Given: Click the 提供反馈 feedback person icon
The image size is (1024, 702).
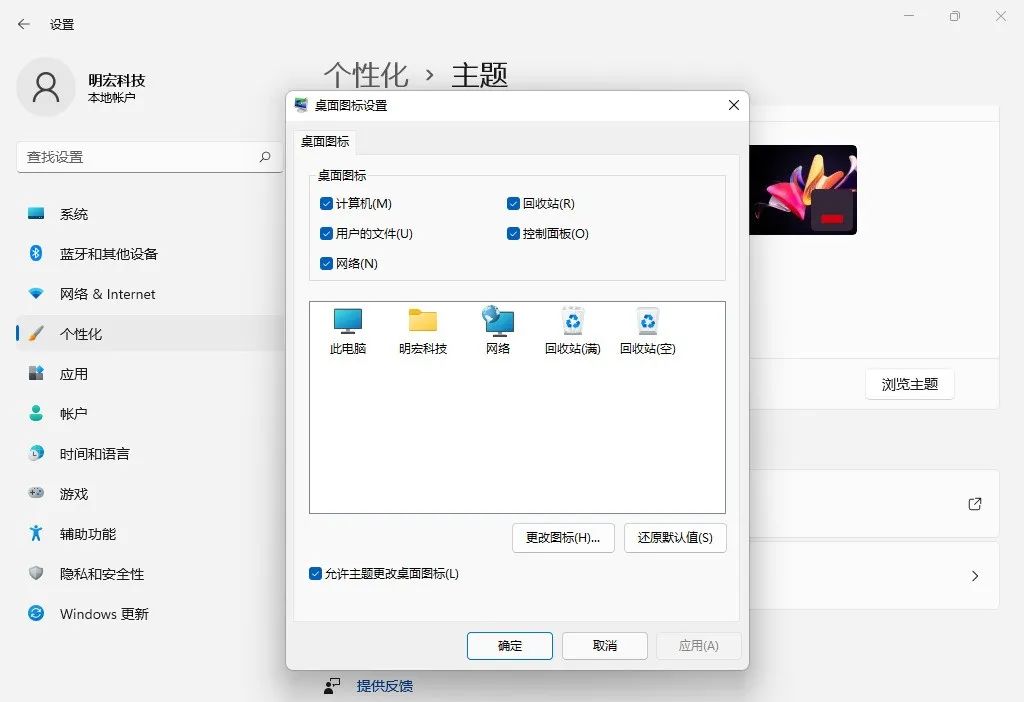Looking at the screenshot, I should (332, 686).
